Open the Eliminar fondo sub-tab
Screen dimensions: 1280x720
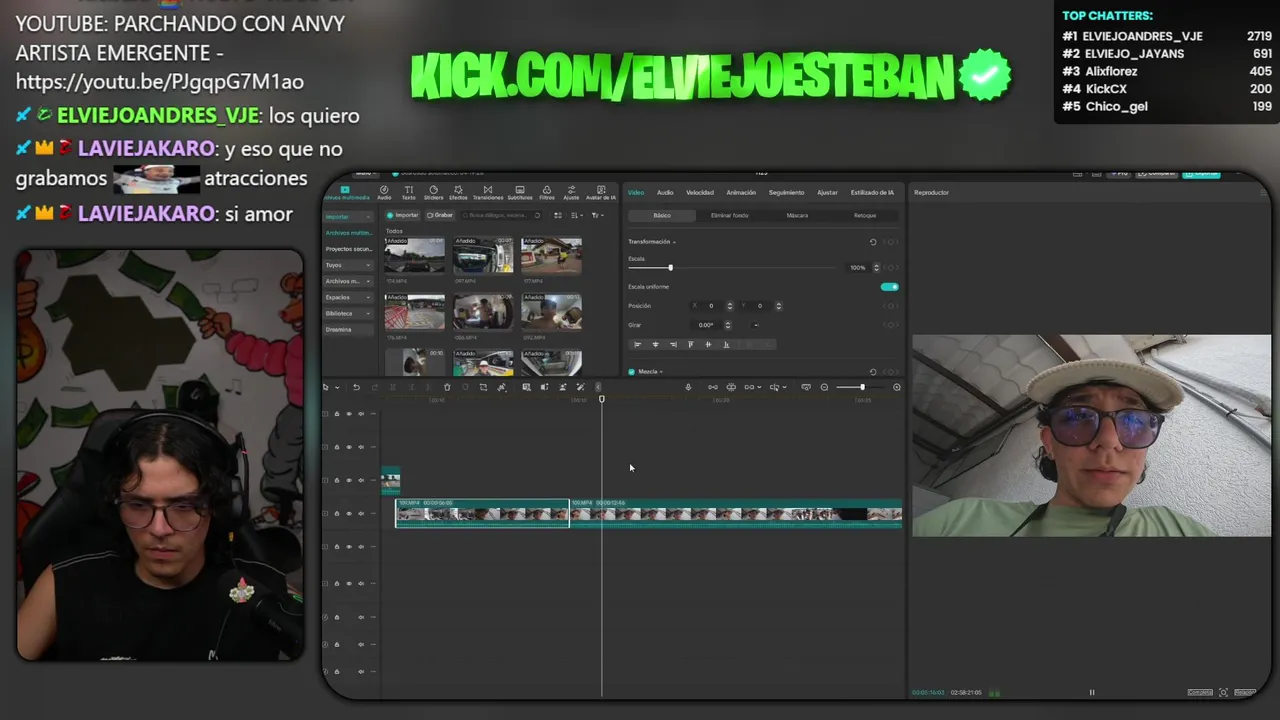coord(729,215)
